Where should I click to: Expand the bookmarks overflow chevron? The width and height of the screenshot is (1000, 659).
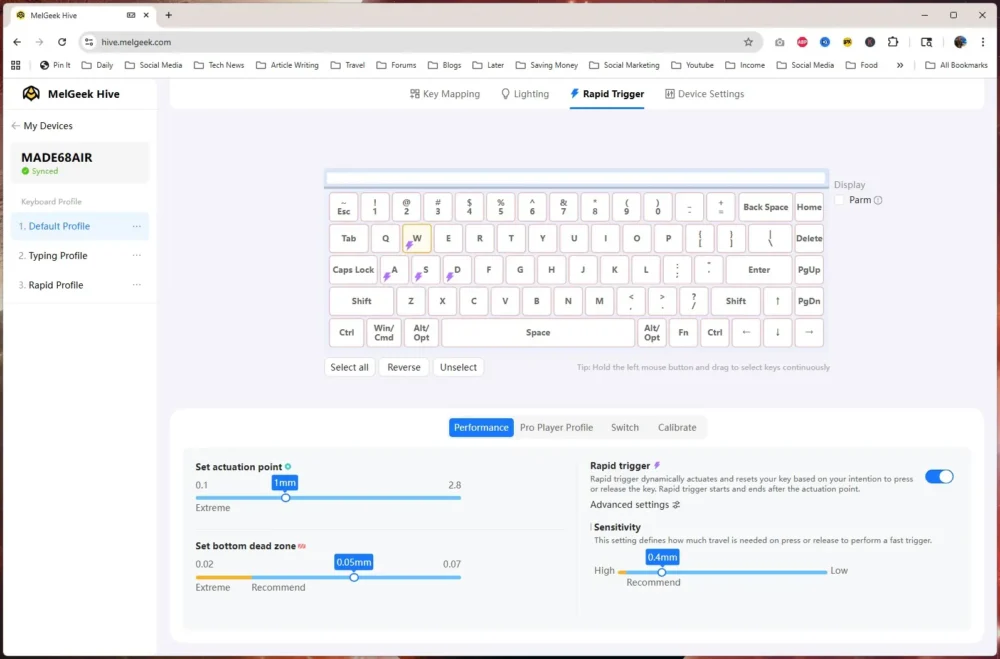point(900,65)
